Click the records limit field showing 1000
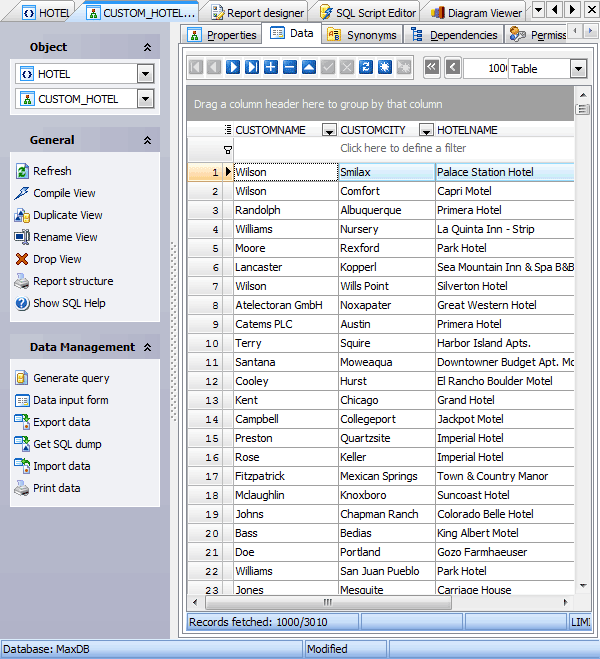Screen dimensions: 600x659 click(486, 69)
